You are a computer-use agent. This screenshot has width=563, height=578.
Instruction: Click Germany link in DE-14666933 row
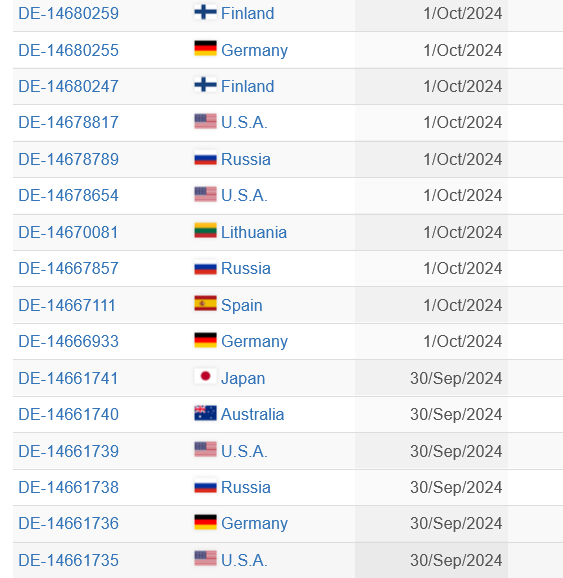(254, 342)
